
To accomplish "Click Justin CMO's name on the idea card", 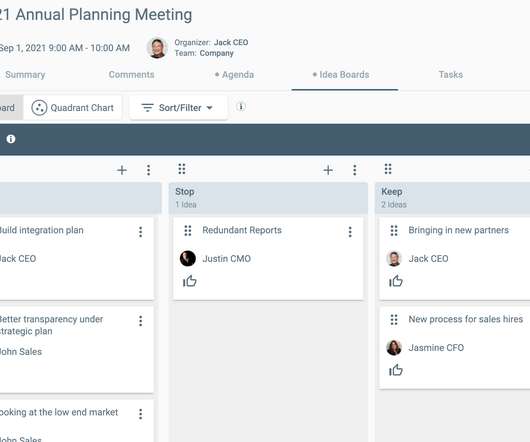I will click(226, 259).
